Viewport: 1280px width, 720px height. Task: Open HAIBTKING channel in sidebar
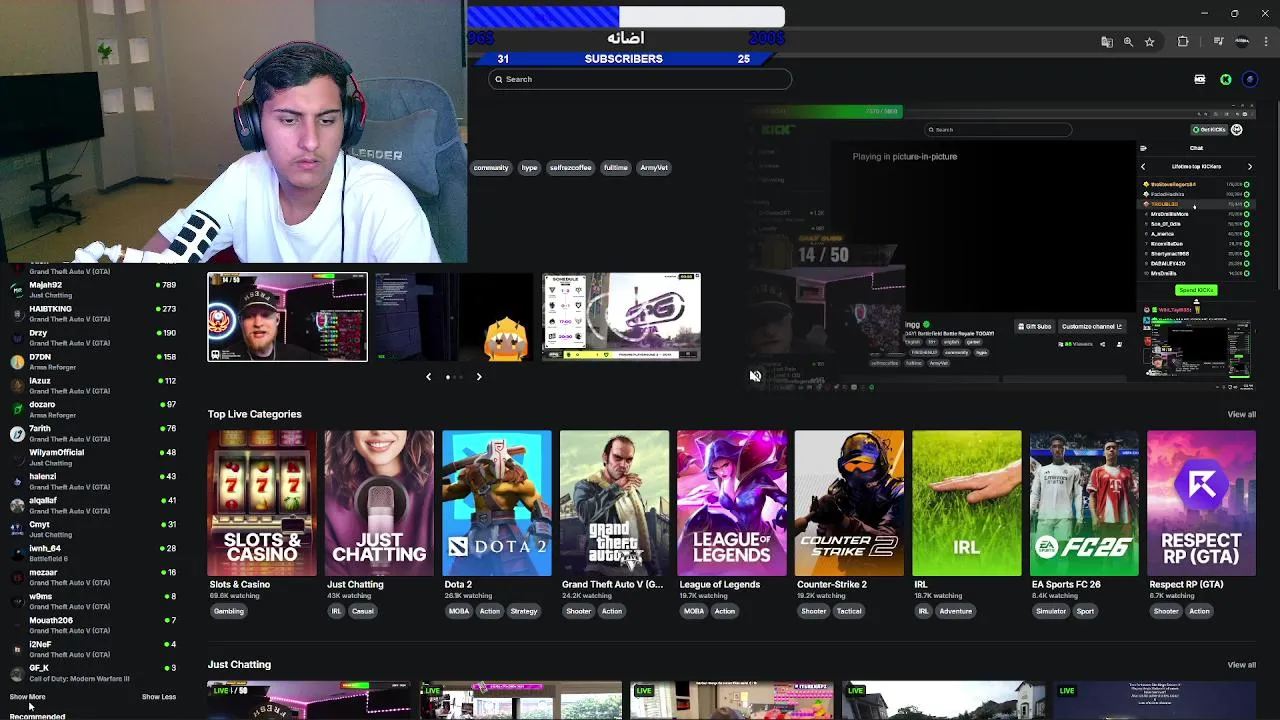(x=92, y=313)
